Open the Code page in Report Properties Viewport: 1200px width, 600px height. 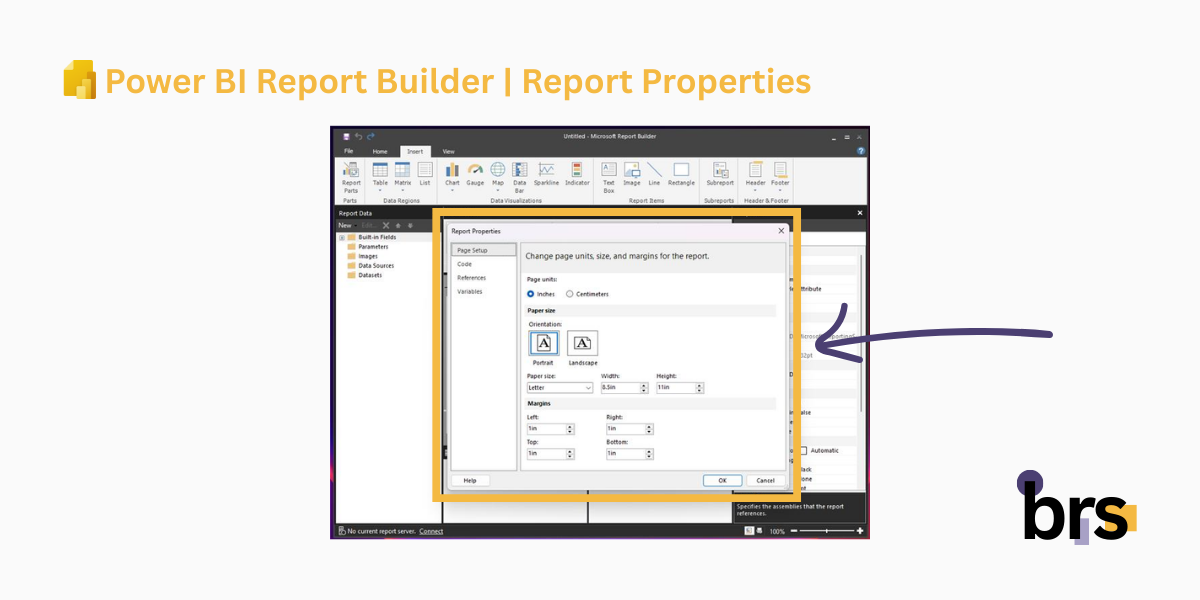463,264
